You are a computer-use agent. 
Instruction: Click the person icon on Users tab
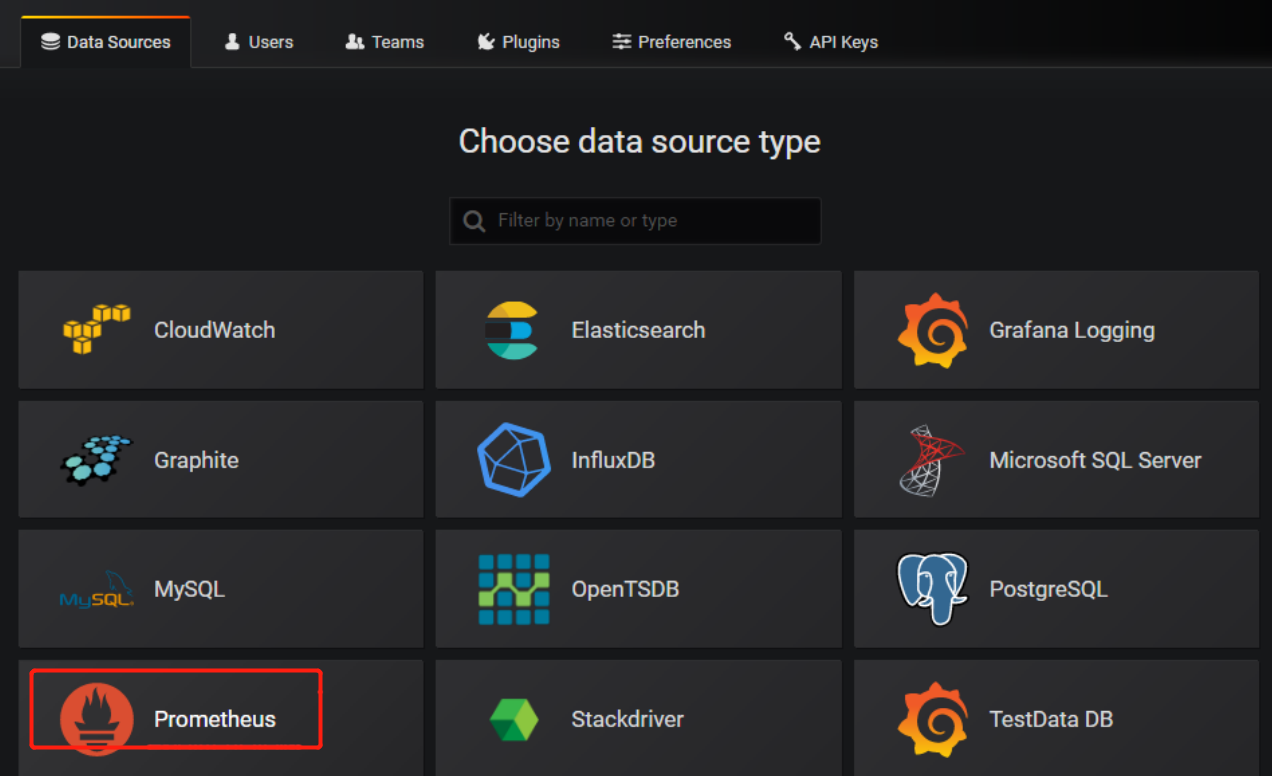coord(232,42)
